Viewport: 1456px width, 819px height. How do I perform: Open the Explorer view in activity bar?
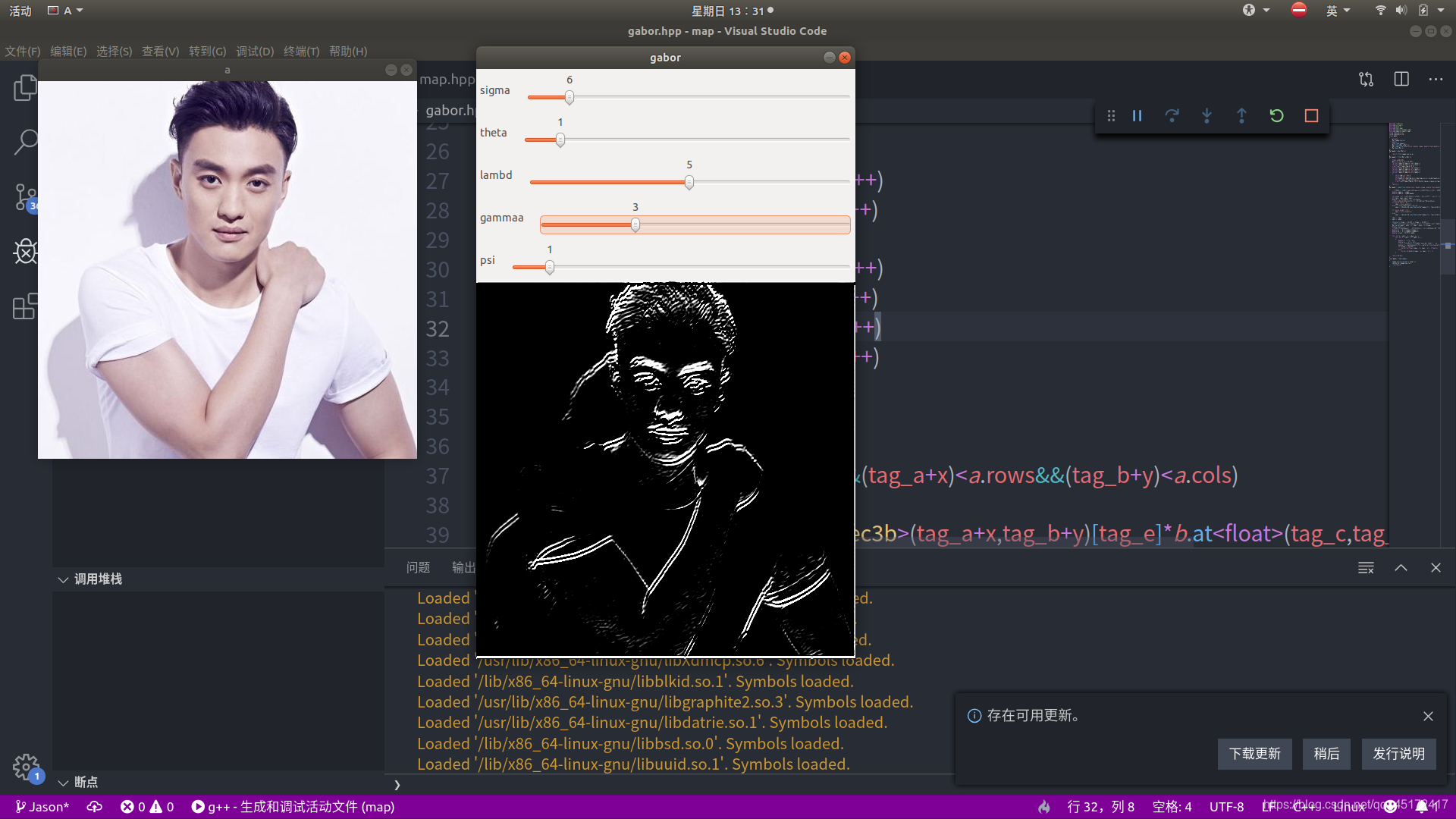pos(25,88)
